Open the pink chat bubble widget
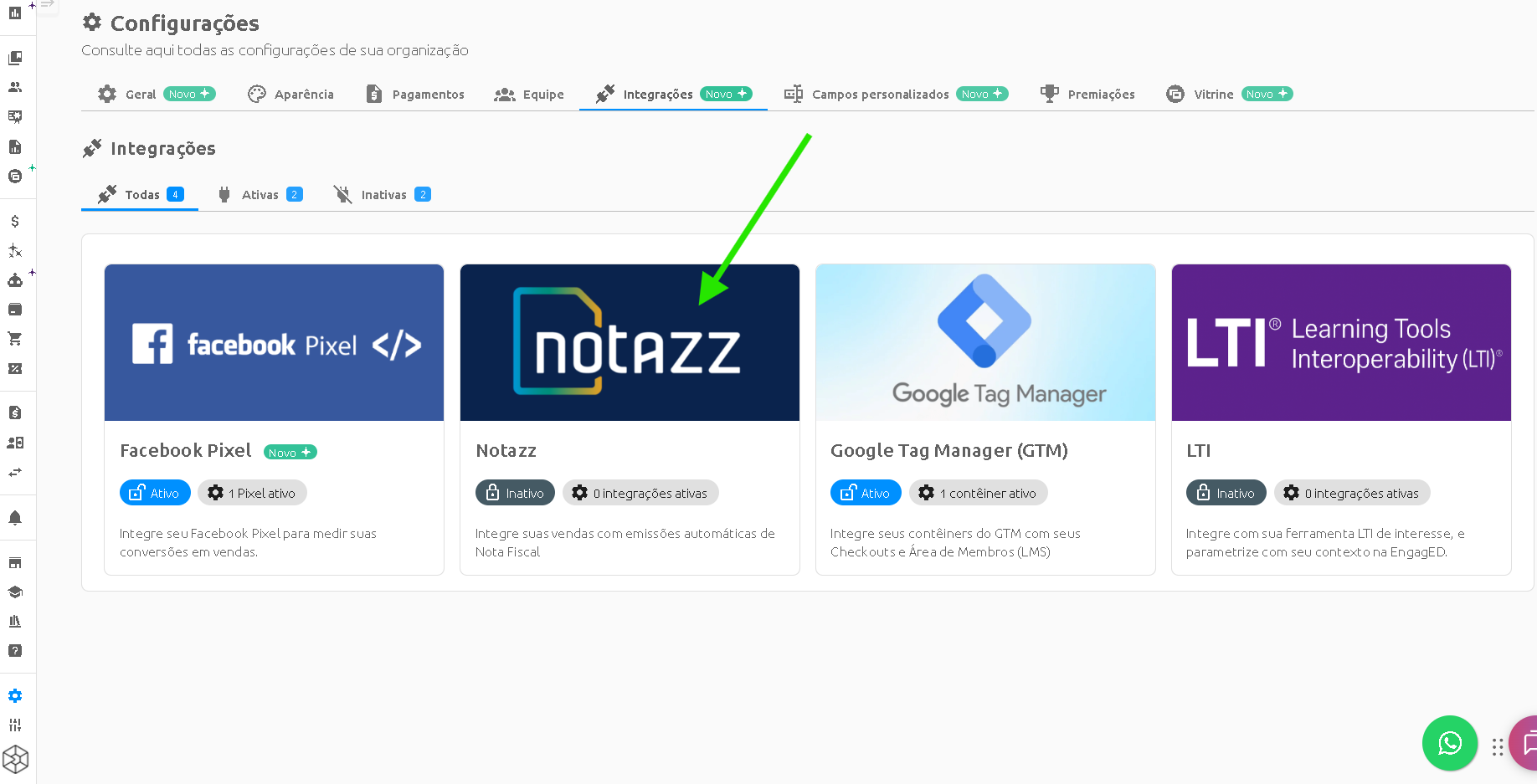This screenshot has width=1537, height=784. 1525,743
